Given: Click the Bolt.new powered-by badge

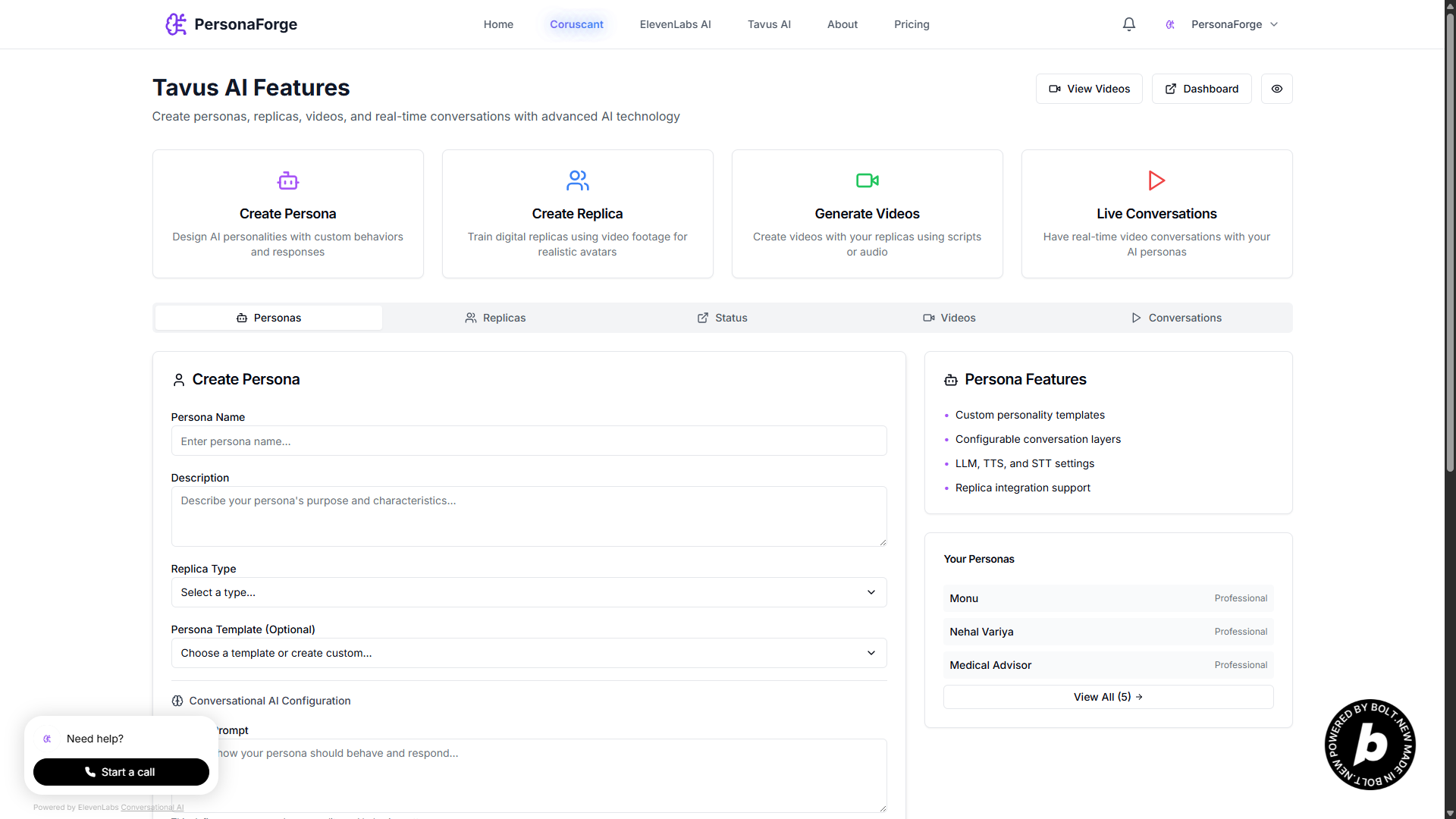Looking at the screenshot, I should click(1370, 744).
